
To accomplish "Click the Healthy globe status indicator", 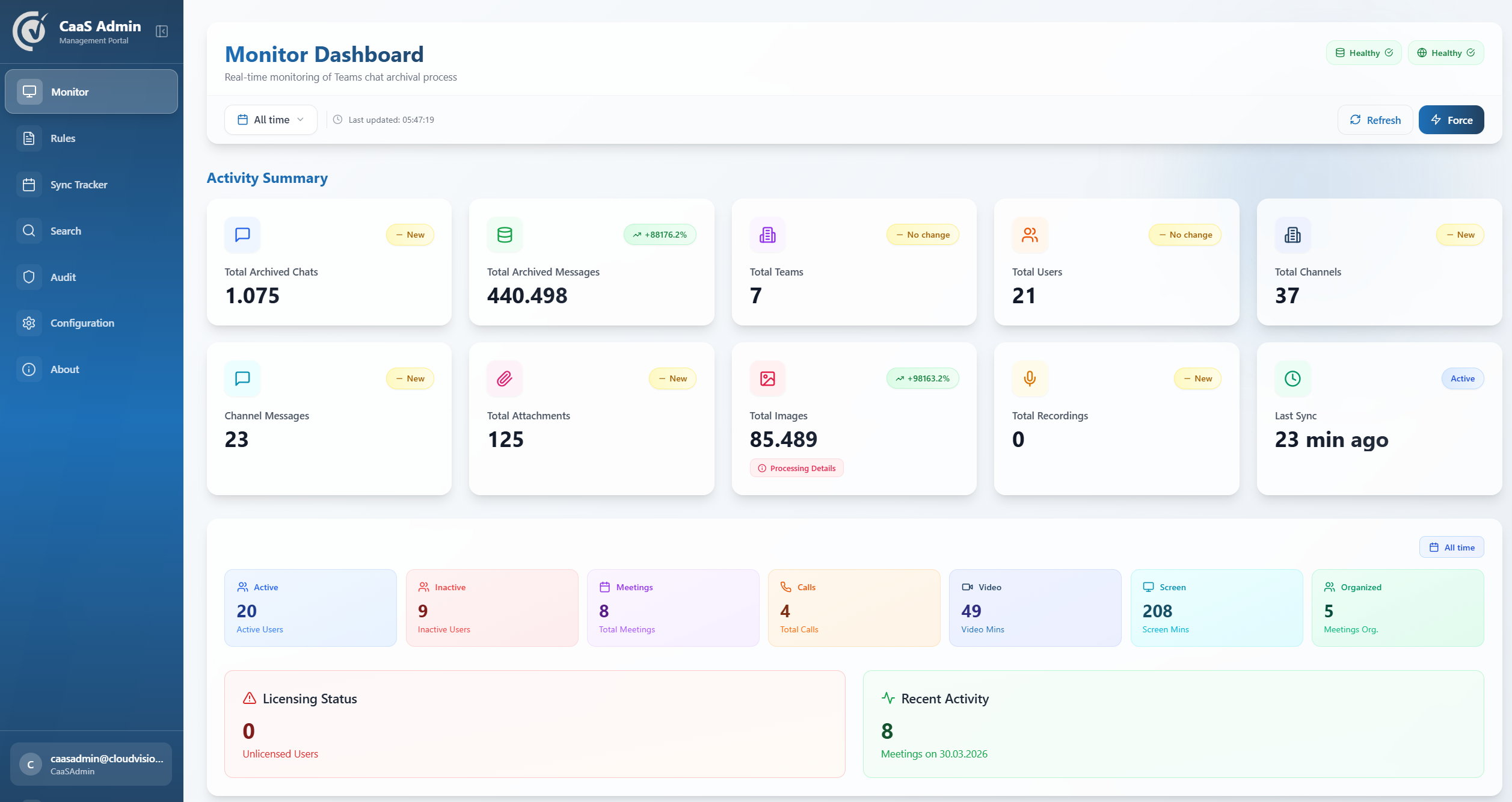I will [1446, 52].
